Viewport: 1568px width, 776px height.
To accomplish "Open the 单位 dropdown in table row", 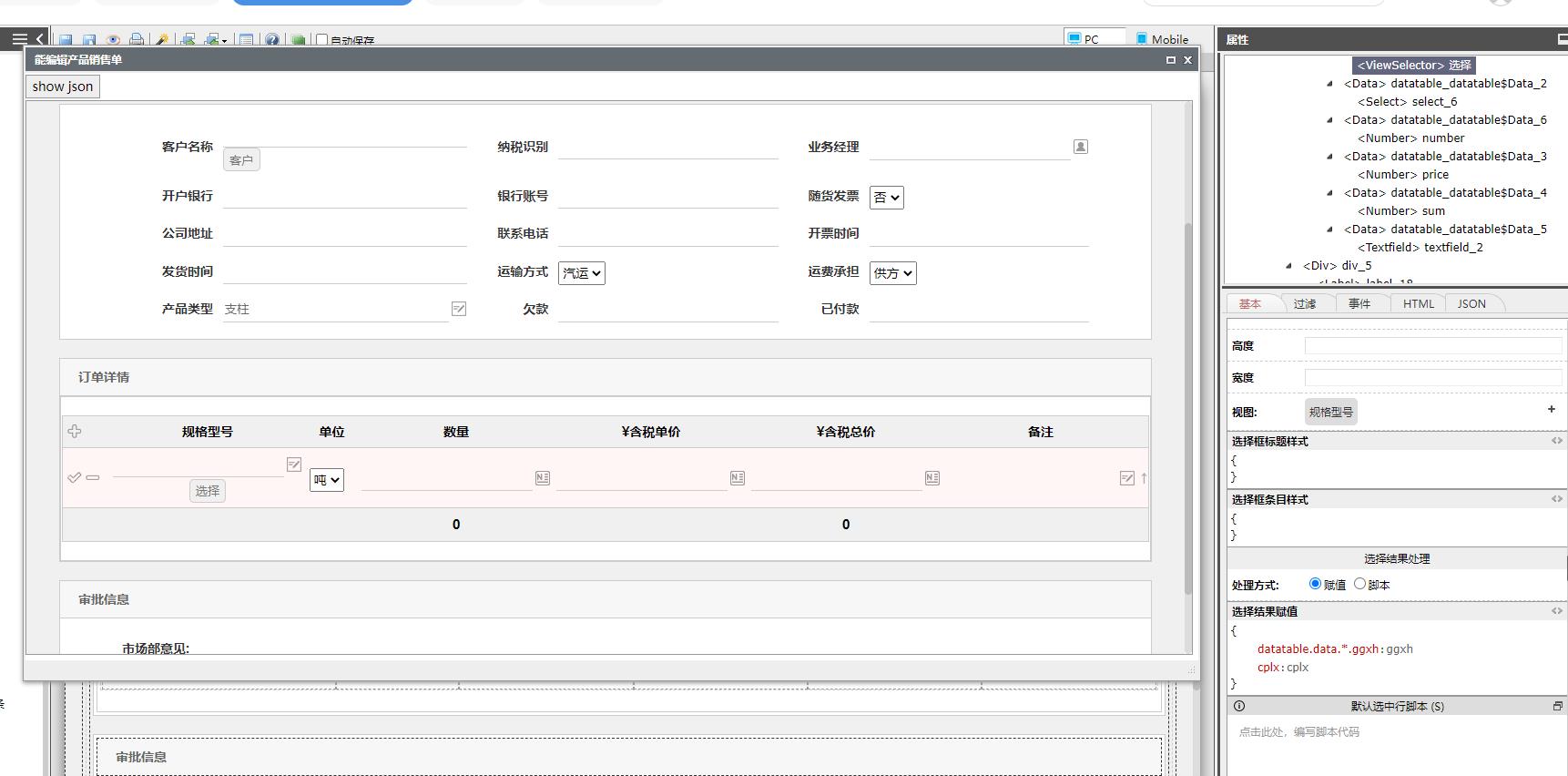I will (x=327, y=480).
